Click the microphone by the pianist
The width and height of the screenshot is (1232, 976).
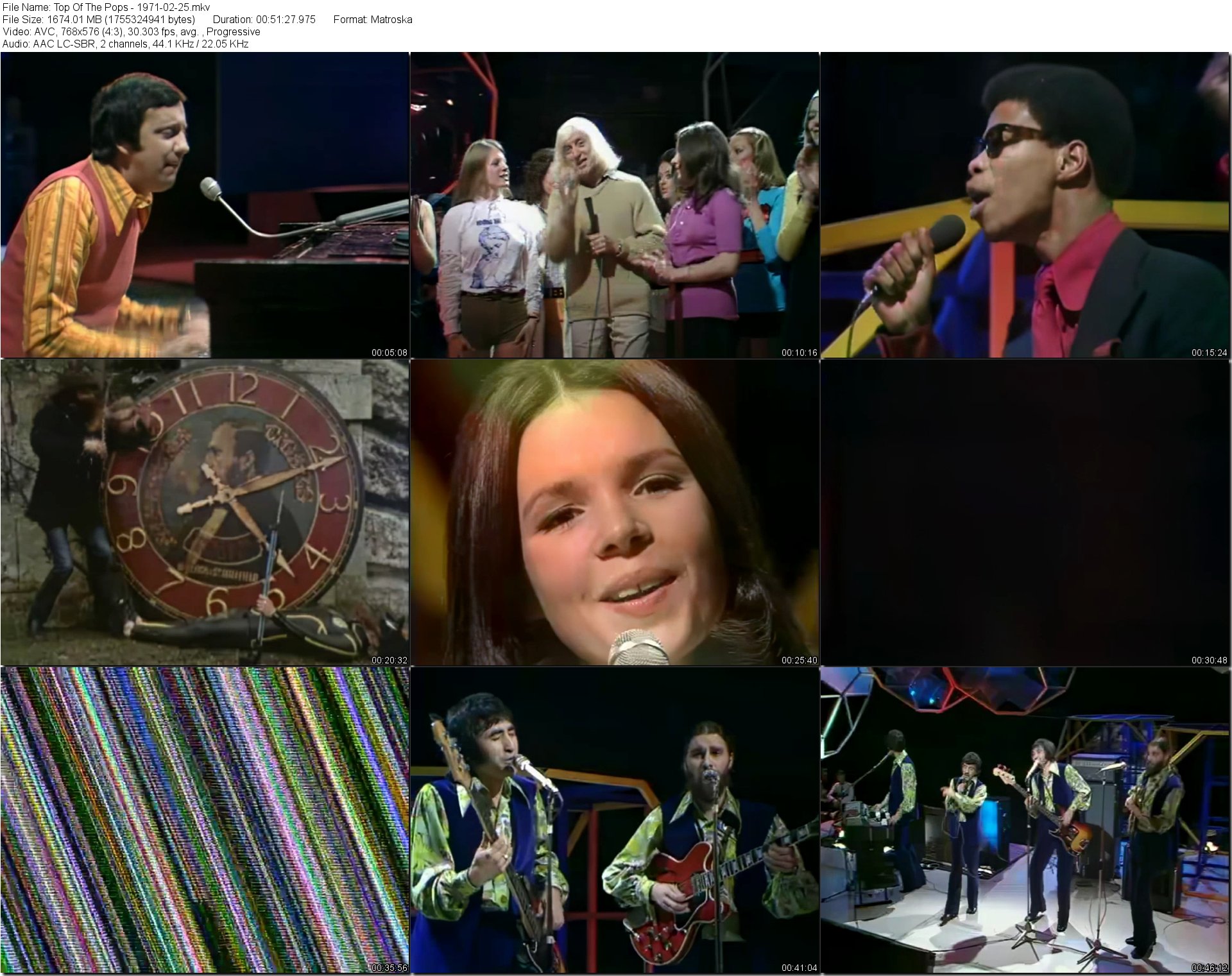[x=212, y=189]
